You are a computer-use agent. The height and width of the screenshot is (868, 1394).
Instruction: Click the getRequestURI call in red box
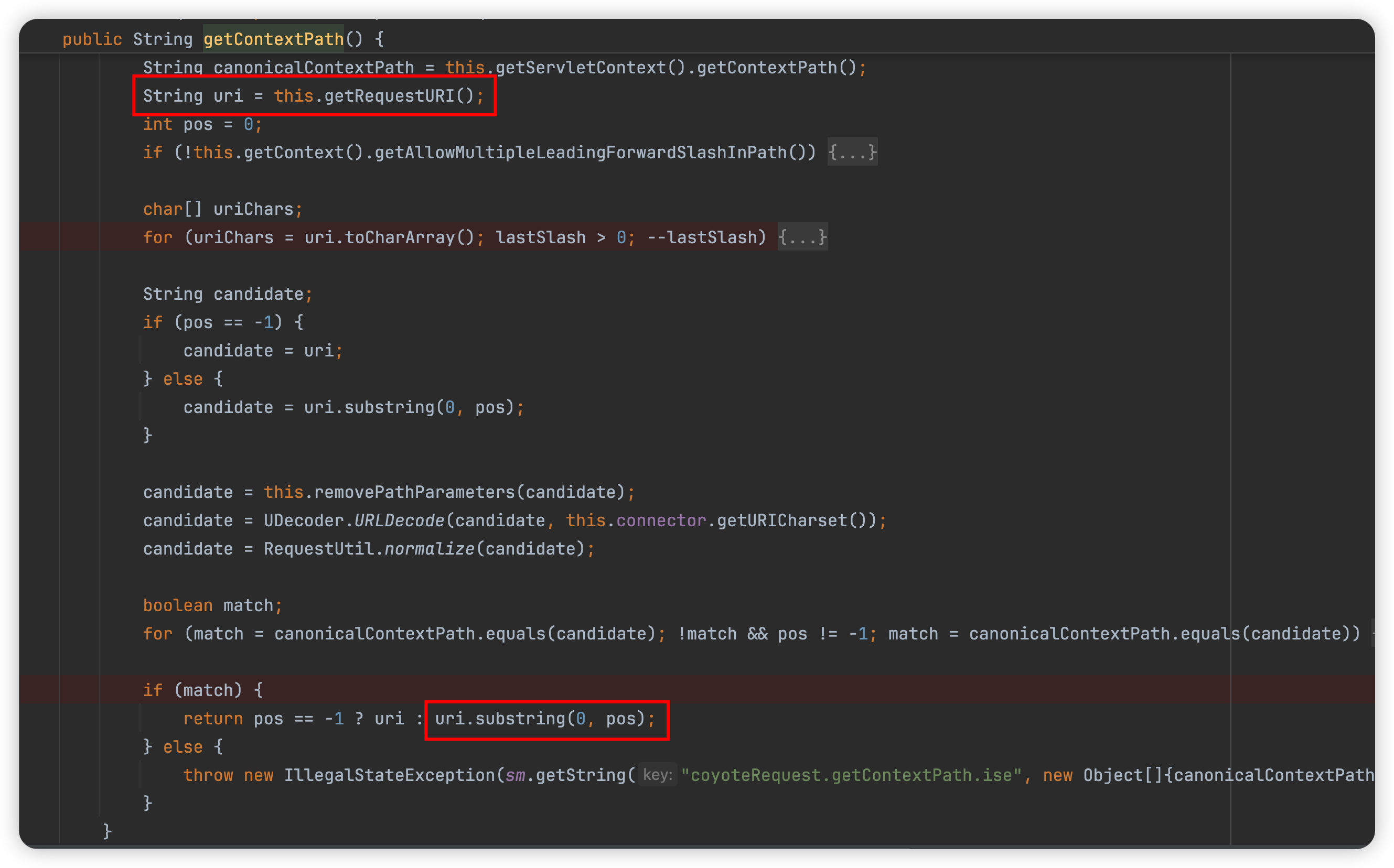pyautogui.click(x=390, y=96)
